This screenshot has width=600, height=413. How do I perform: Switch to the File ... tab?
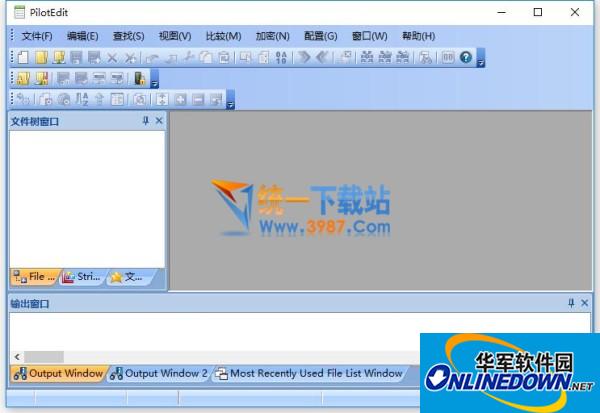tap(34, 277)
